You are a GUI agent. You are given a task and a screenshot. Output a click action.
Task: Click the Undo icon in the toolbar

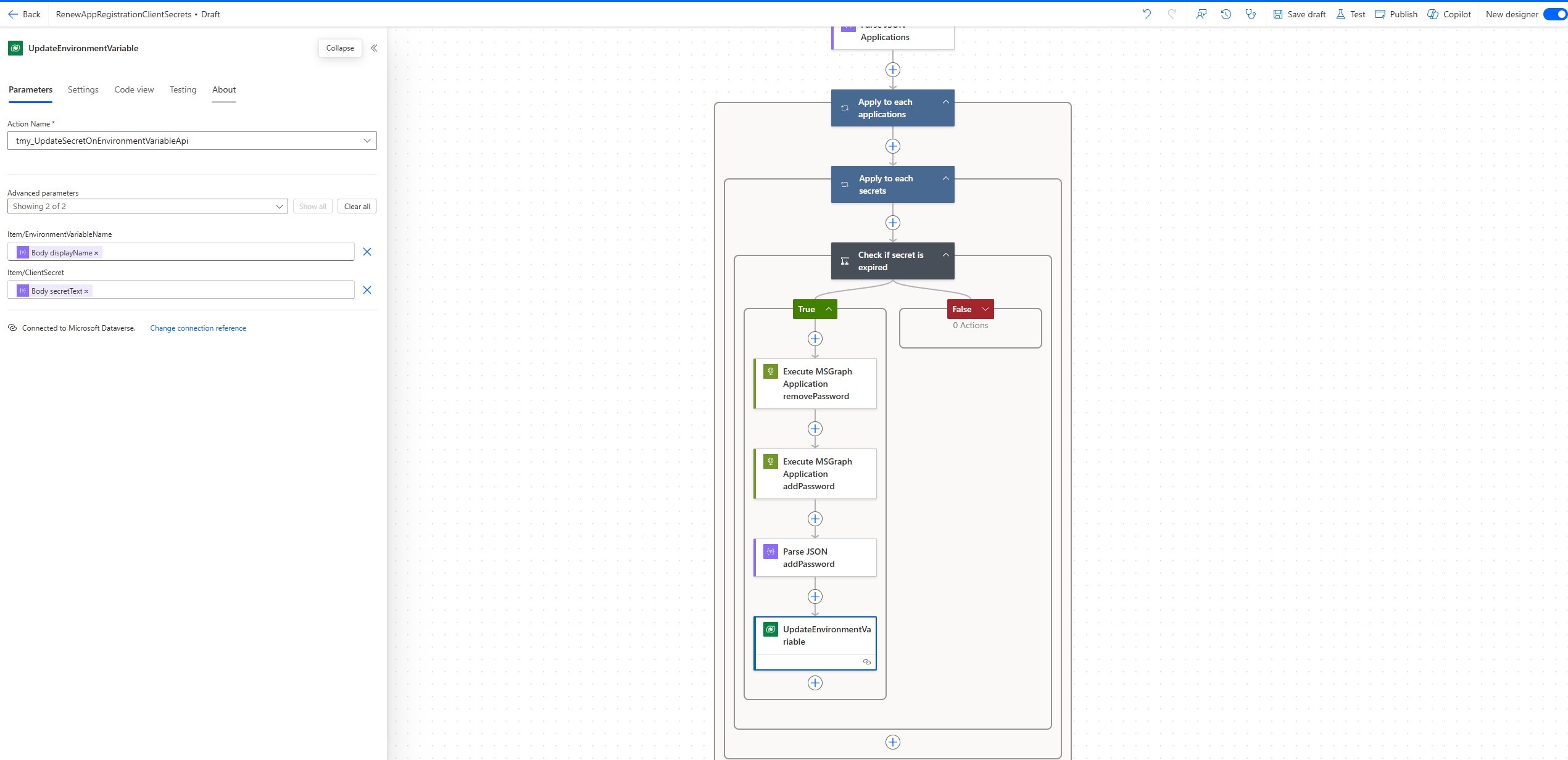[1147, 14]
